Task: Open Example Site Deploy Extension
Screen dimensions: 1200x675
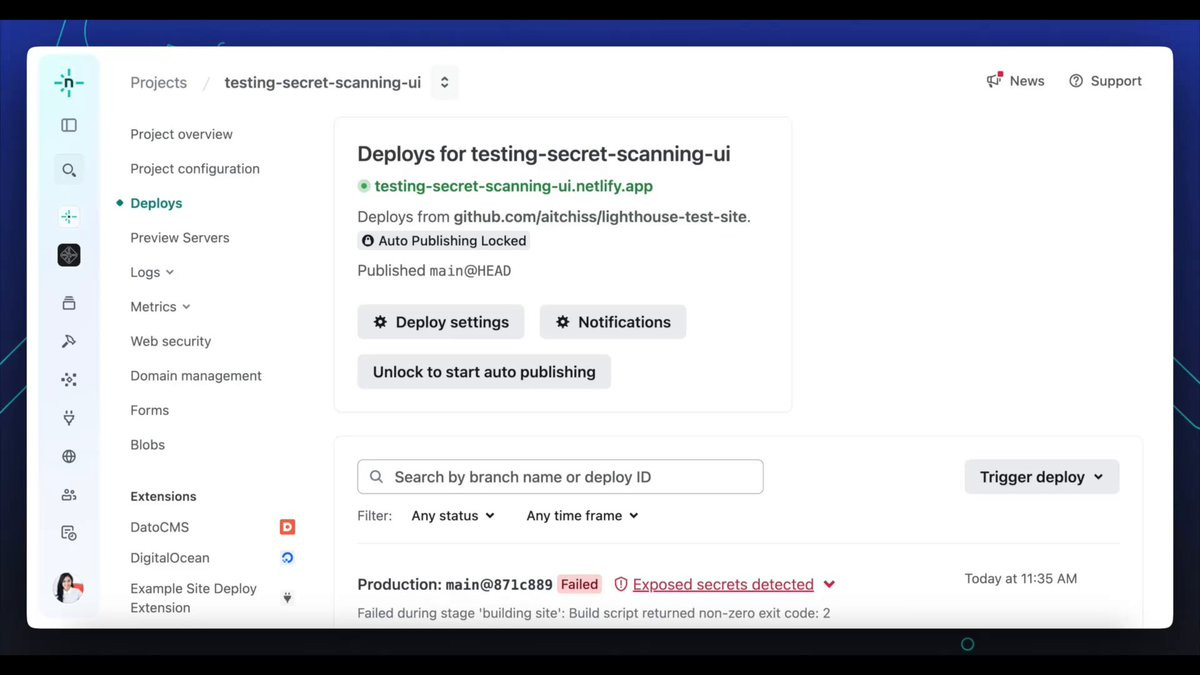Action: click(194, 598)
